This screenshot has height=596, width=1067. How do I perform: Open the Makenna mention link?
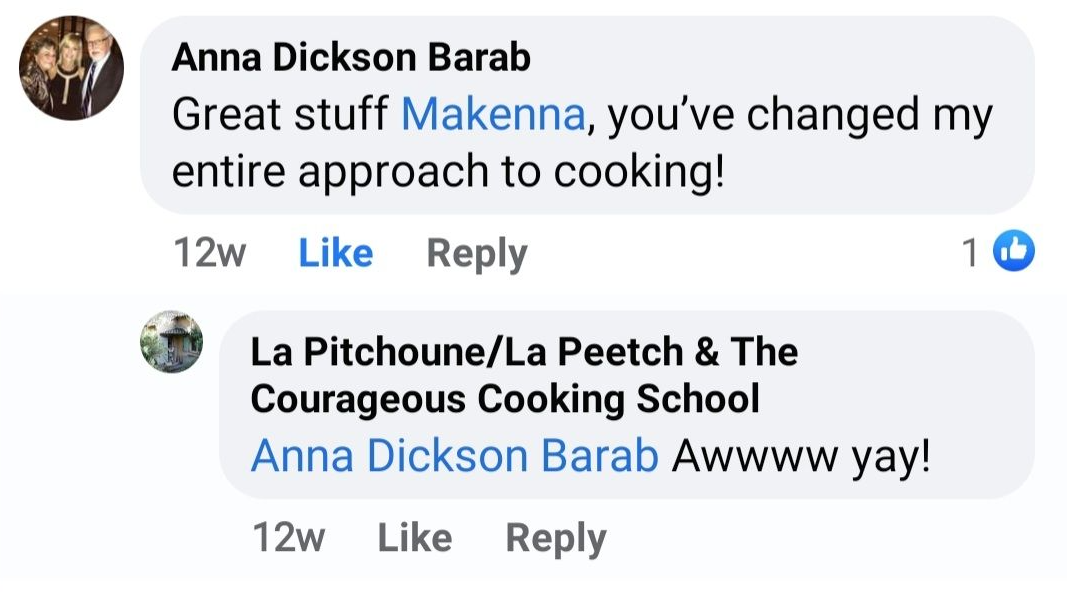492,116
